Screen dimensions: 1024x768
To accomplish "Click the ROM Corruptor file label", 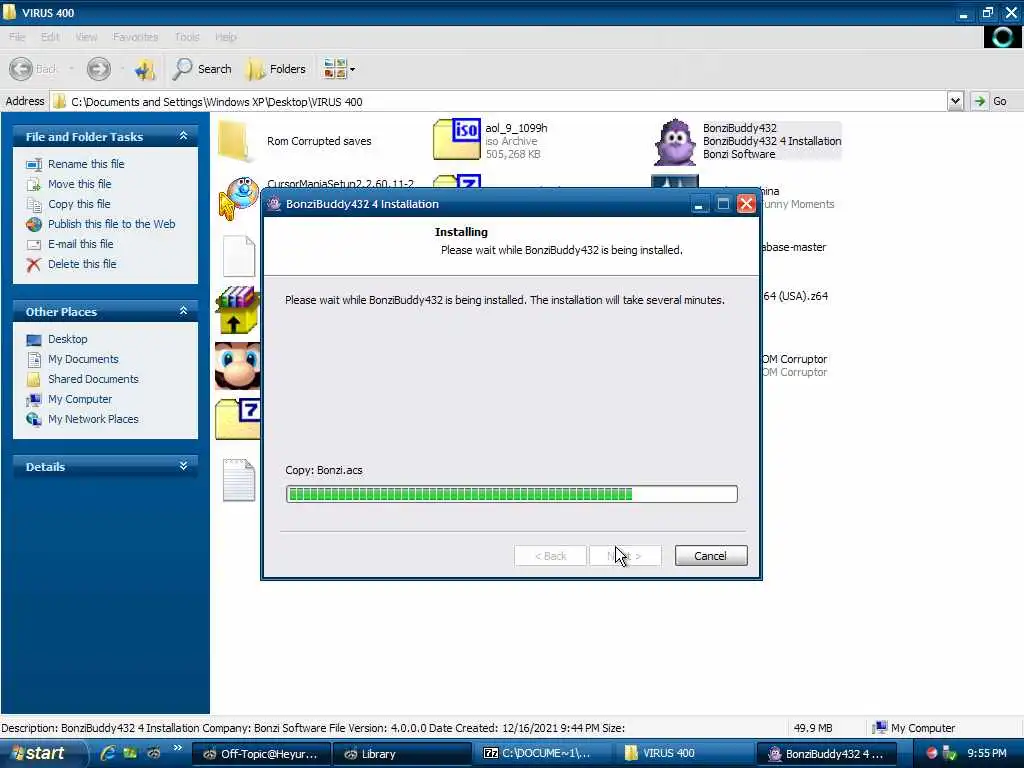I will (x=795, y=359).
